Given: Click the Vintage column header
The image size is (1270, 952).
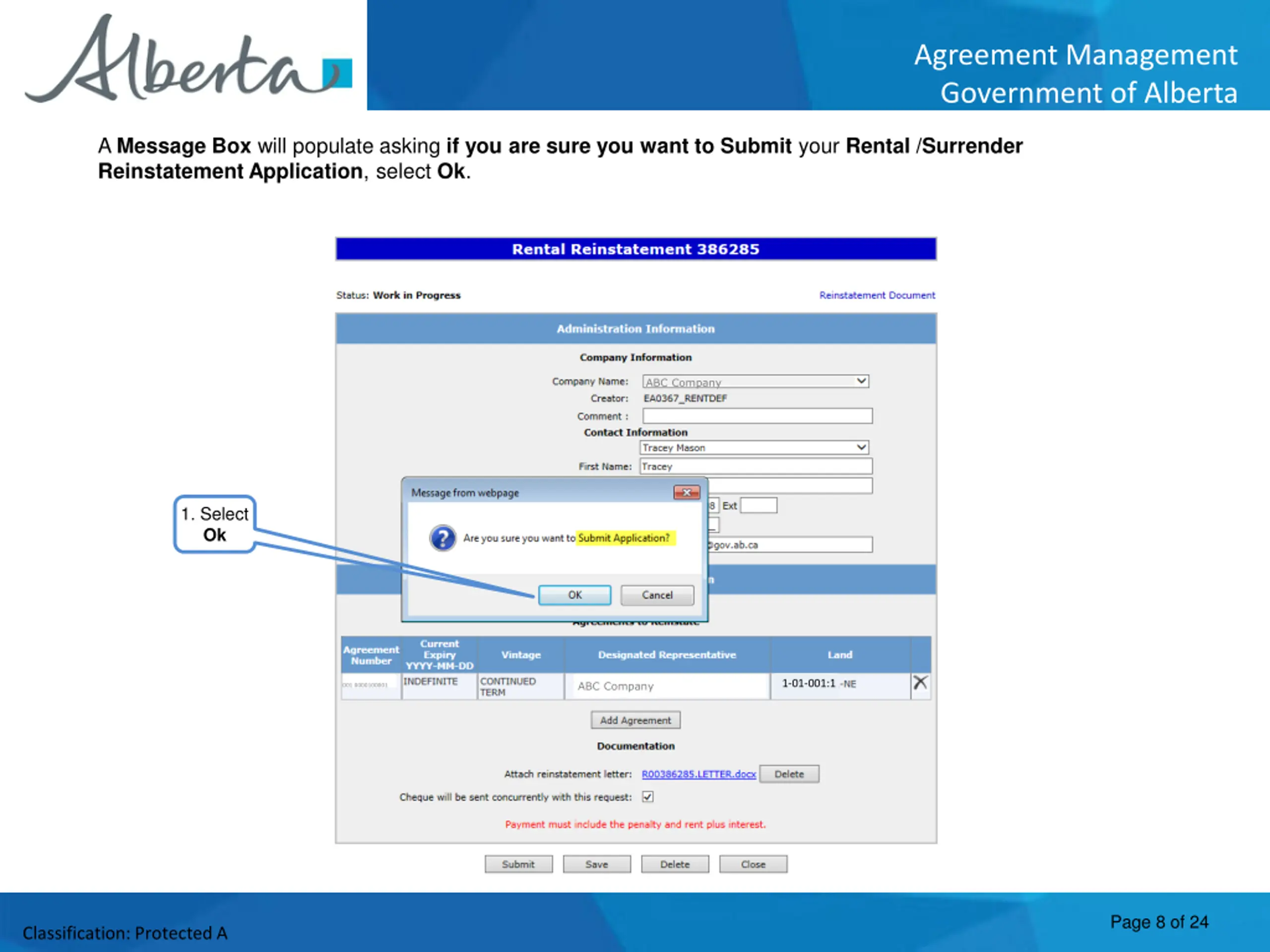Looking at the screenshot, I should pos(521,655).
